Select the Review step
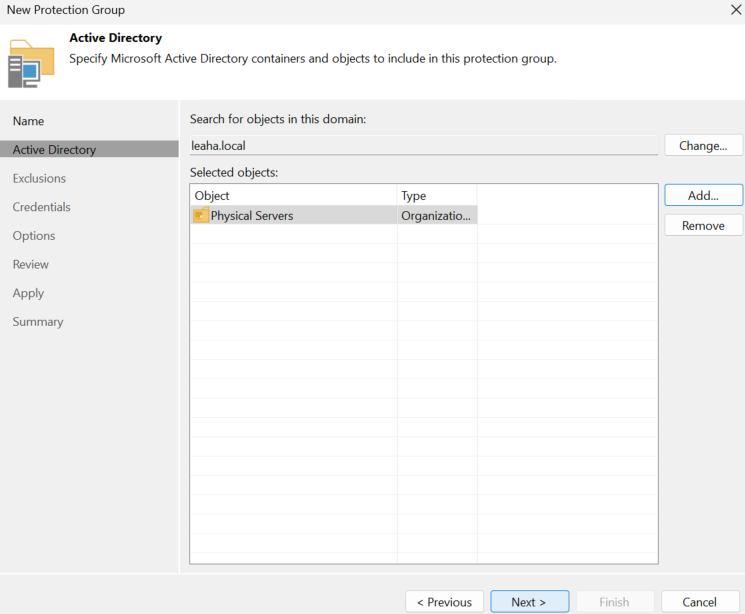Viewport: 745px width, 614px height. pyautogui.click(x=31, y=265)
